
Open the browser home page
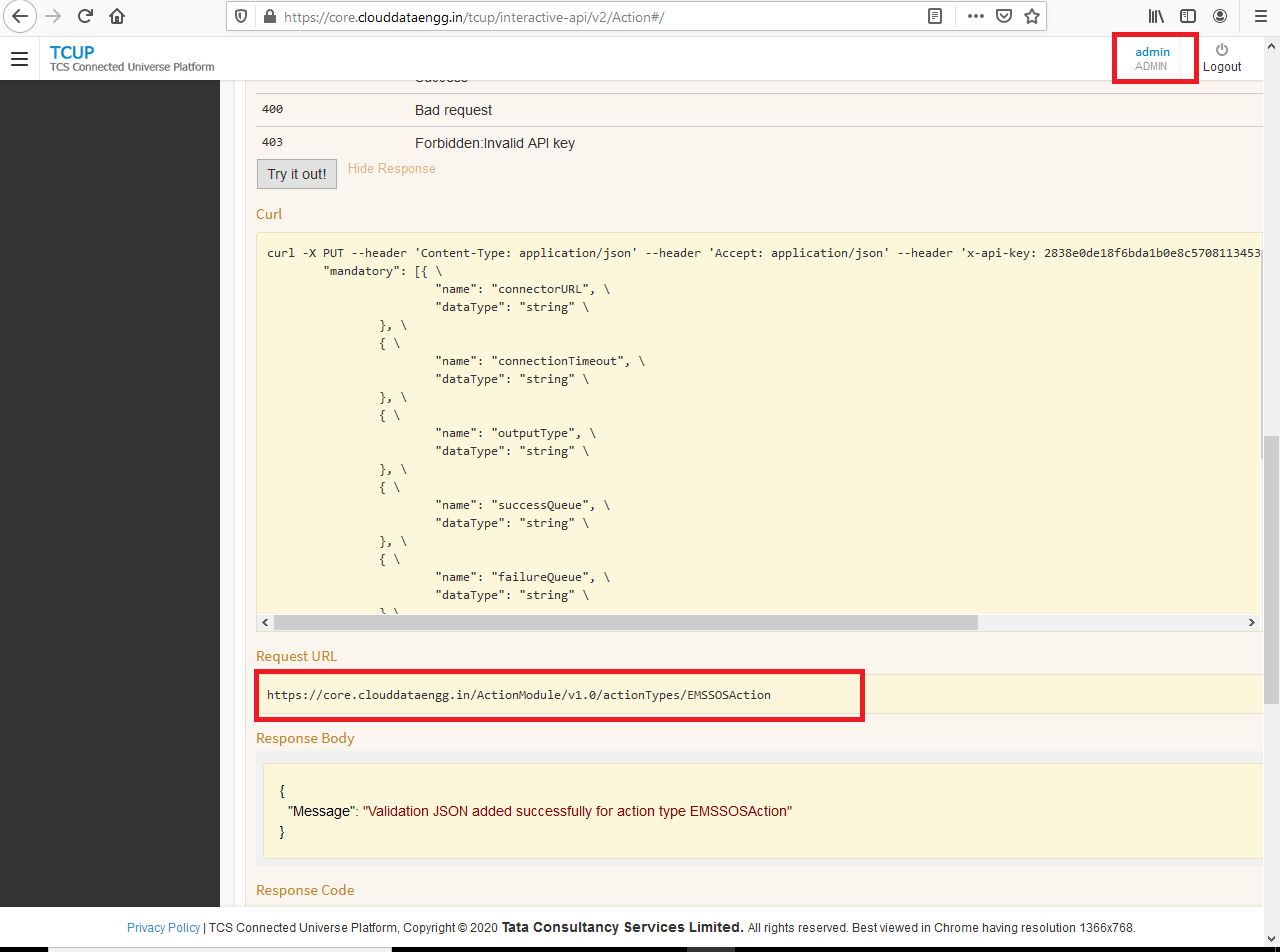tap(117, 16)
